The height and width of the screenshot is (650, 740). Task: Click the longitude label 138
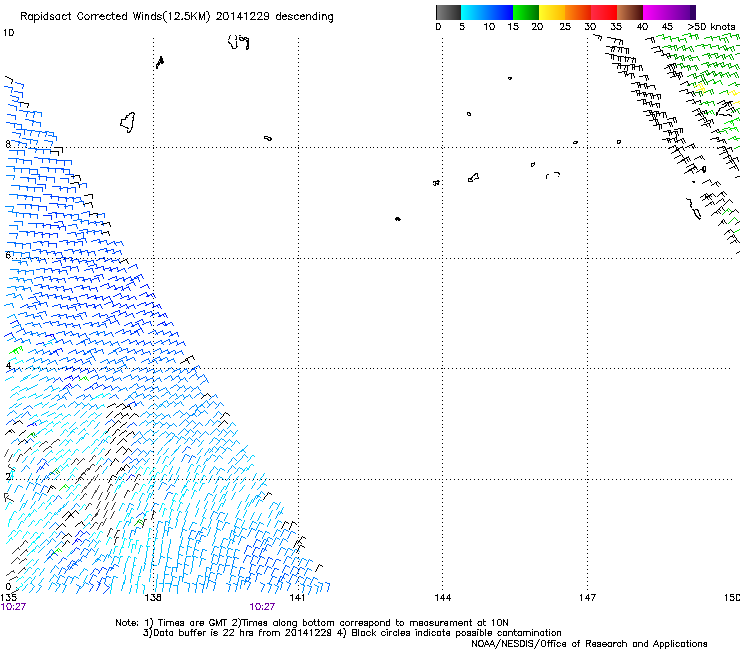(x=153, y=598)
